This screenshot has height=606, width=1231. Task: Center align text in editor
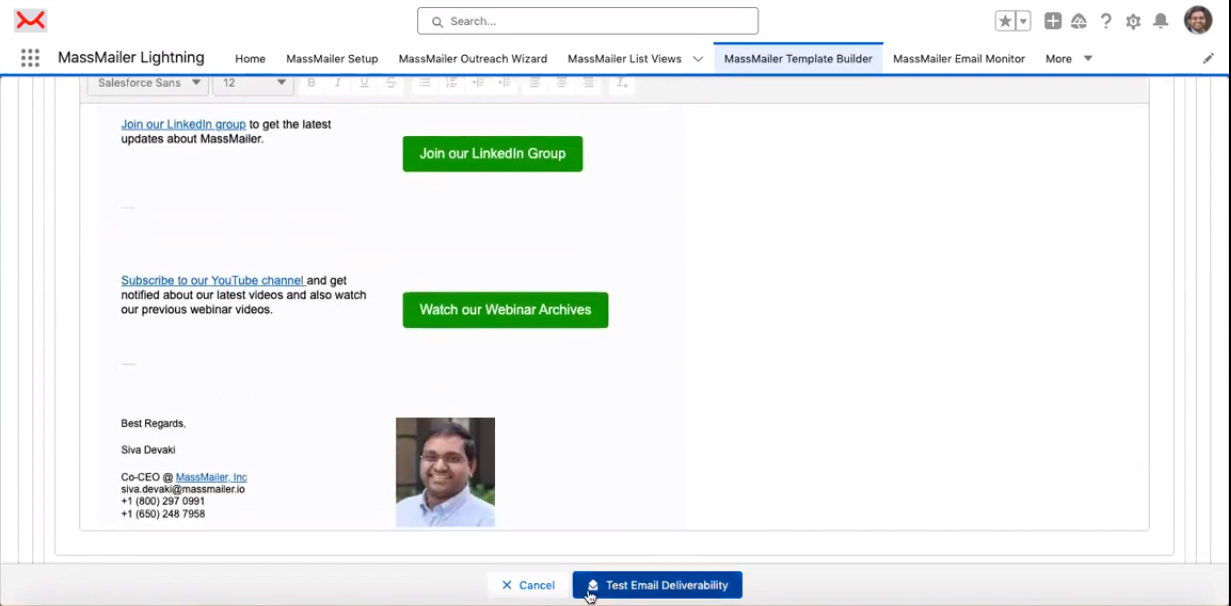pyautogui.click(x=562, y=83)
